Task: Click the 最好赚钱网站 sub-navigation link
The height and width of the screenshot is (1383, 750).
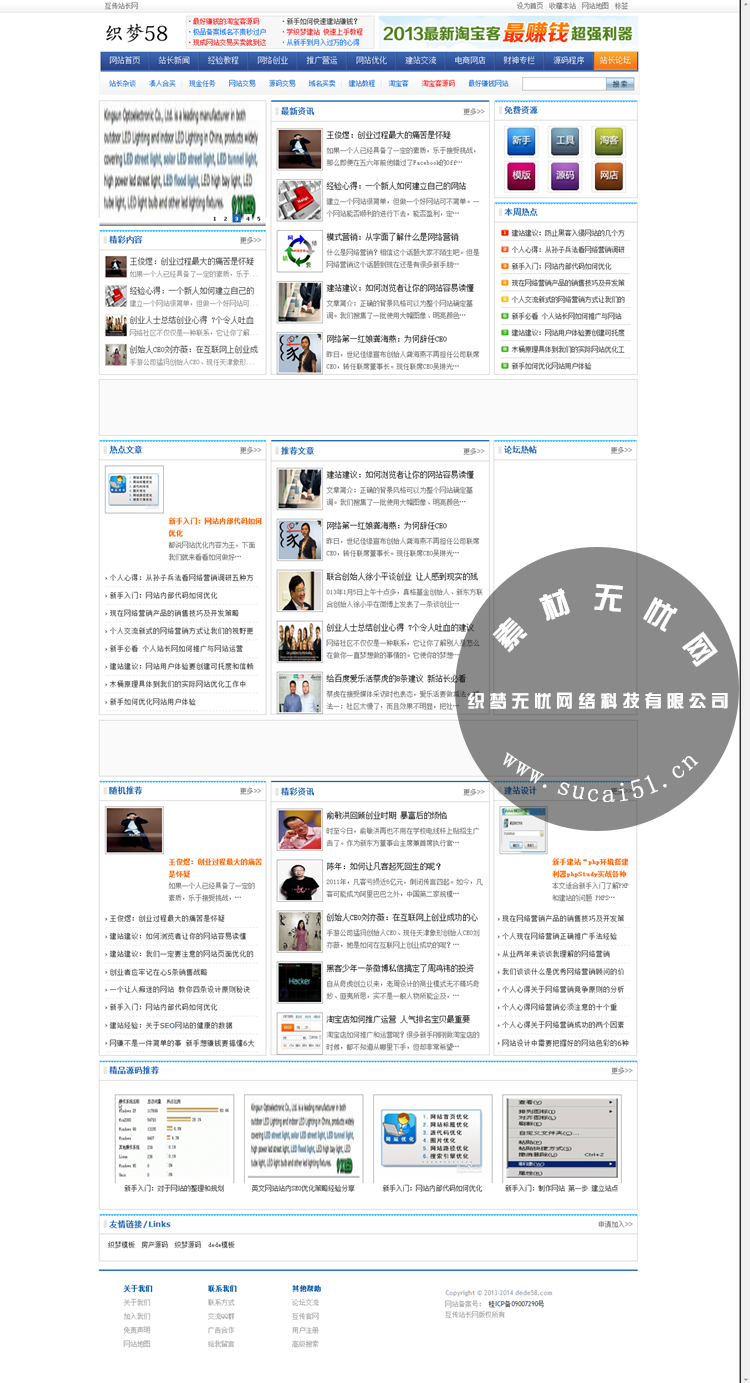Action: tap(488, 84)
